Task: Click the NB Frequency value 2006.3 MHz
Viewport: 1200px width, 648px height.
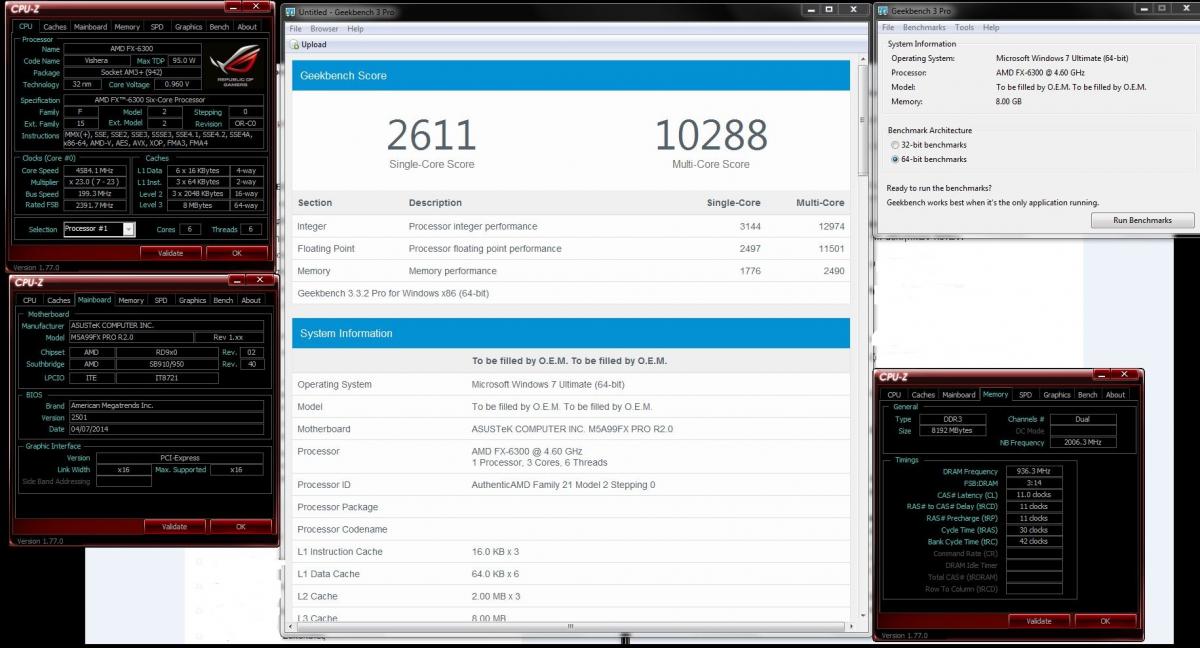Action: [x=1083, y=442]
